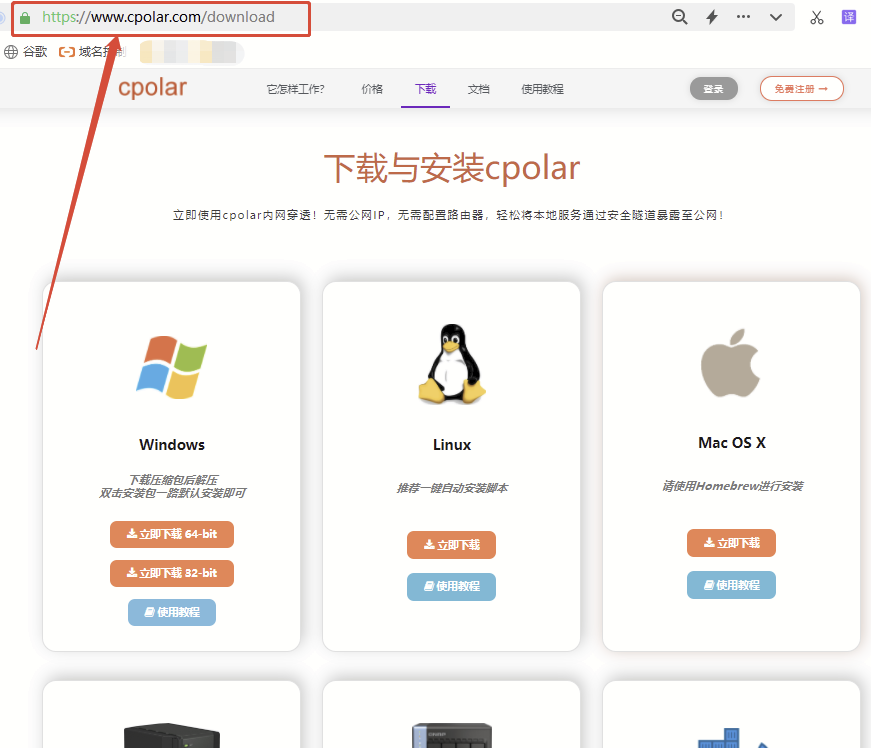Viewport: 871px width, 748px height.
Task: Open the three-dot more options menu
Action: pos(743,17)
